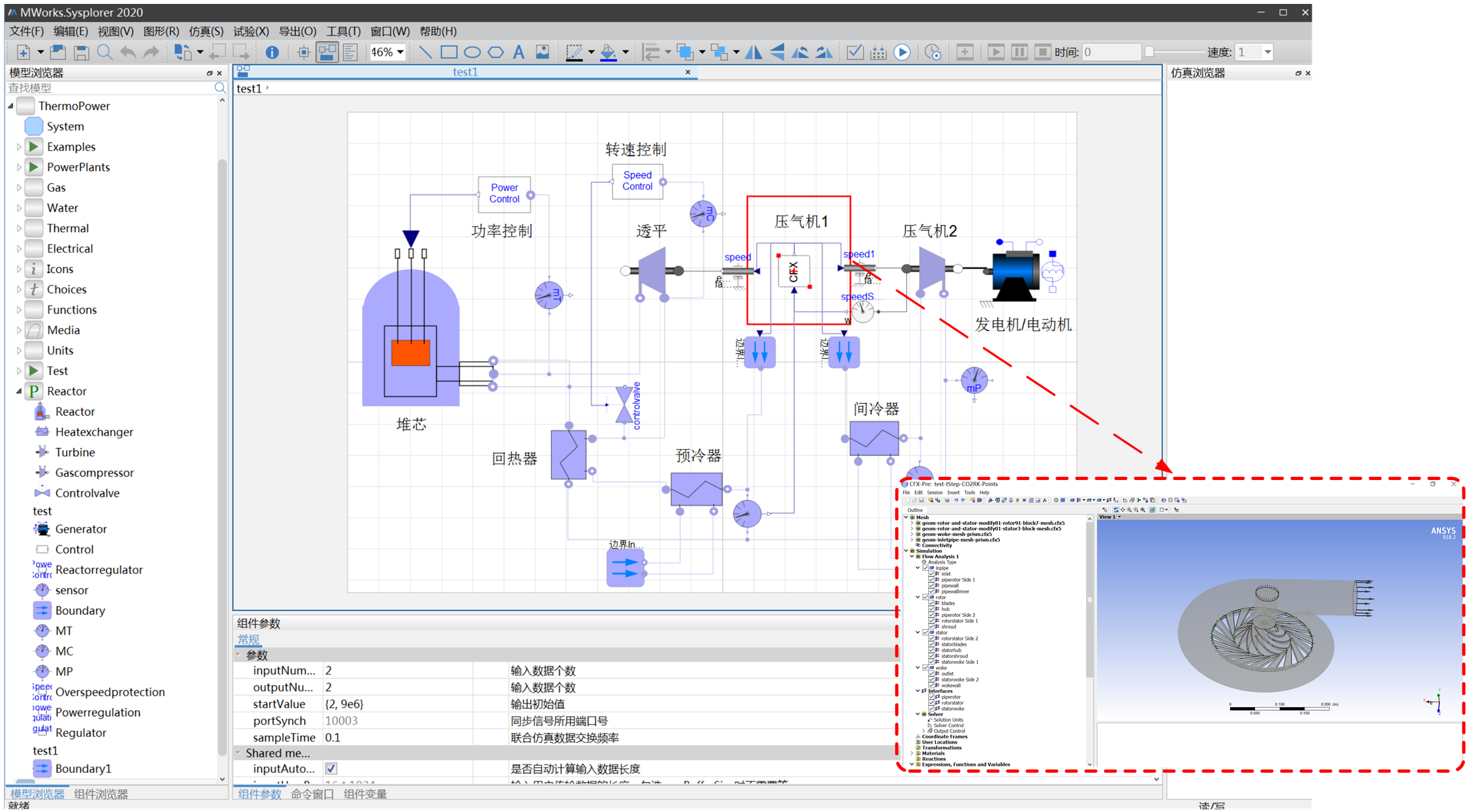This screenshot has width=1478, height=812.
Task: Select the polygon drawing tool
Action: (x=496, y=52)
